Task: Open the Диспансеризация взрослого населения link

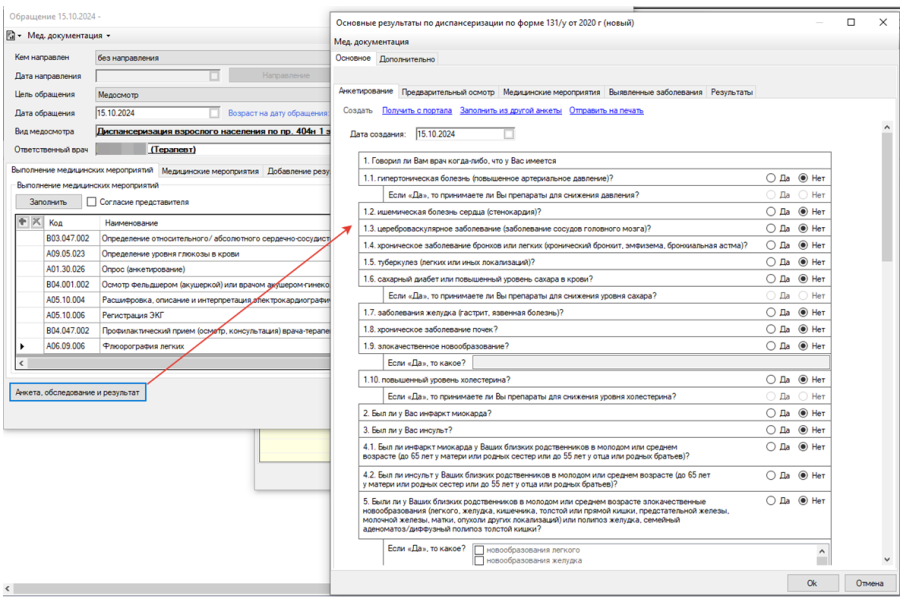Action: pyautogui.click(x=214, y=131)
